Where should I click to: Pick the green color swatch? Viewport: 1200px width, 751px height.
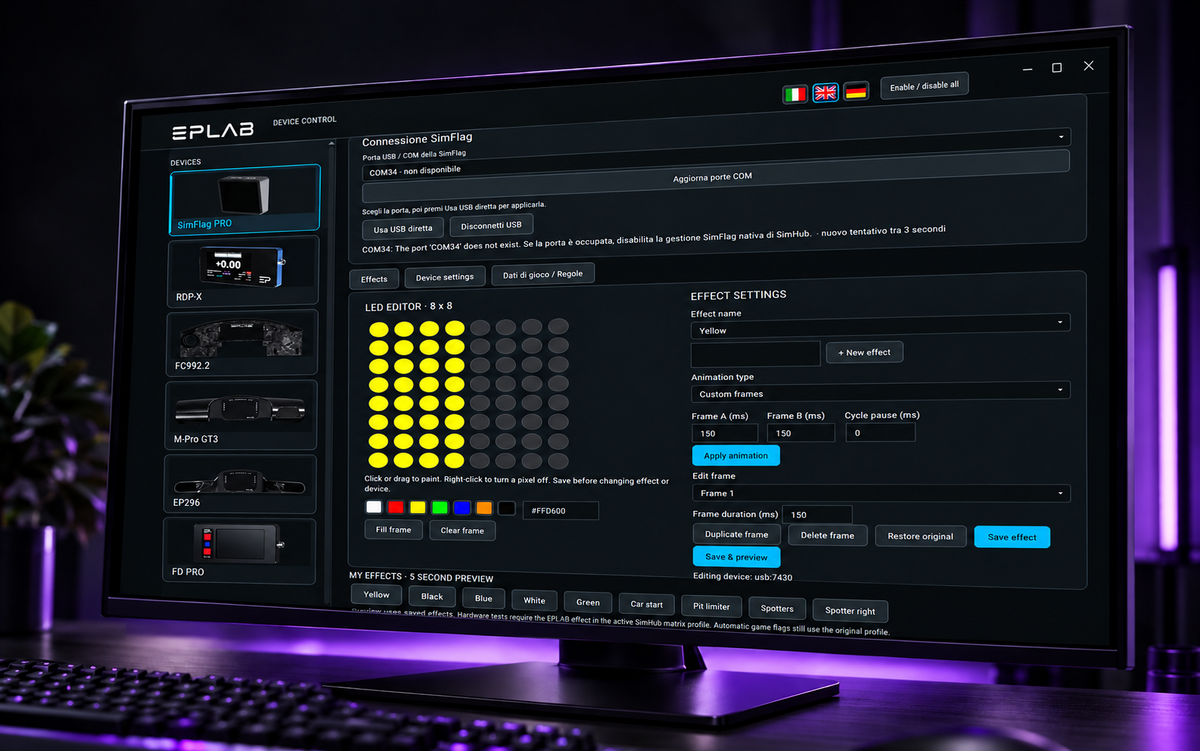tap(440, 508)
